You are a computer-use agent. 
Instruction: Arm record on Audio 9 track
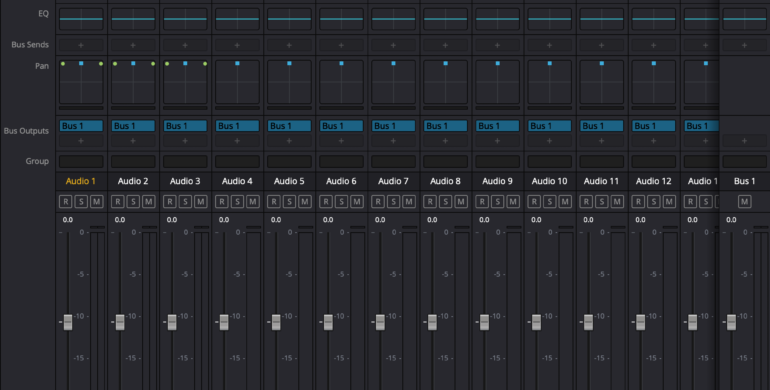click(x=482, y=201)
